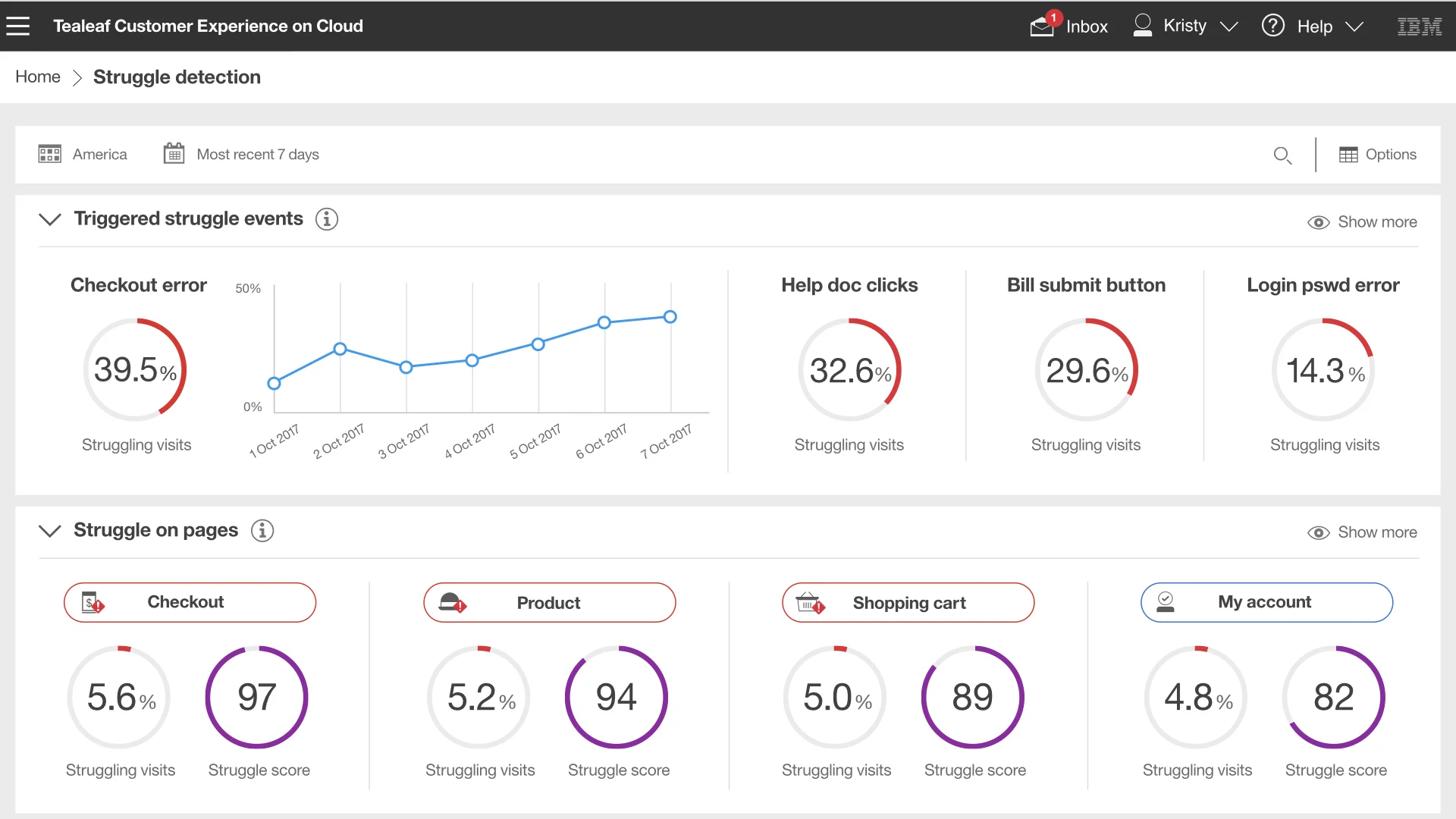Click the IBM logo
The image size is (1456, 819).
1420,27
